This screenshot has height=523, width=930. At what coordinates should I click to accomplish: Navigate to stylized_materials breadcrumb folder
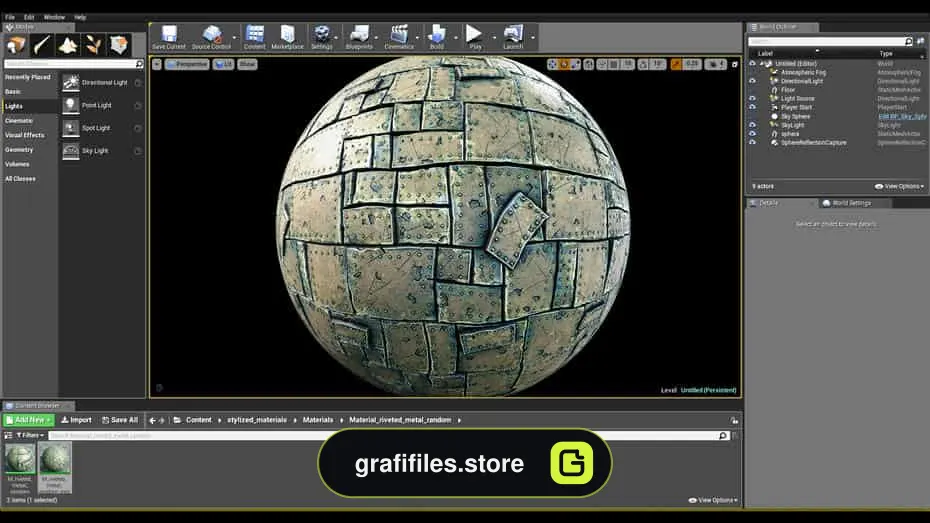(x=257, y=420)
